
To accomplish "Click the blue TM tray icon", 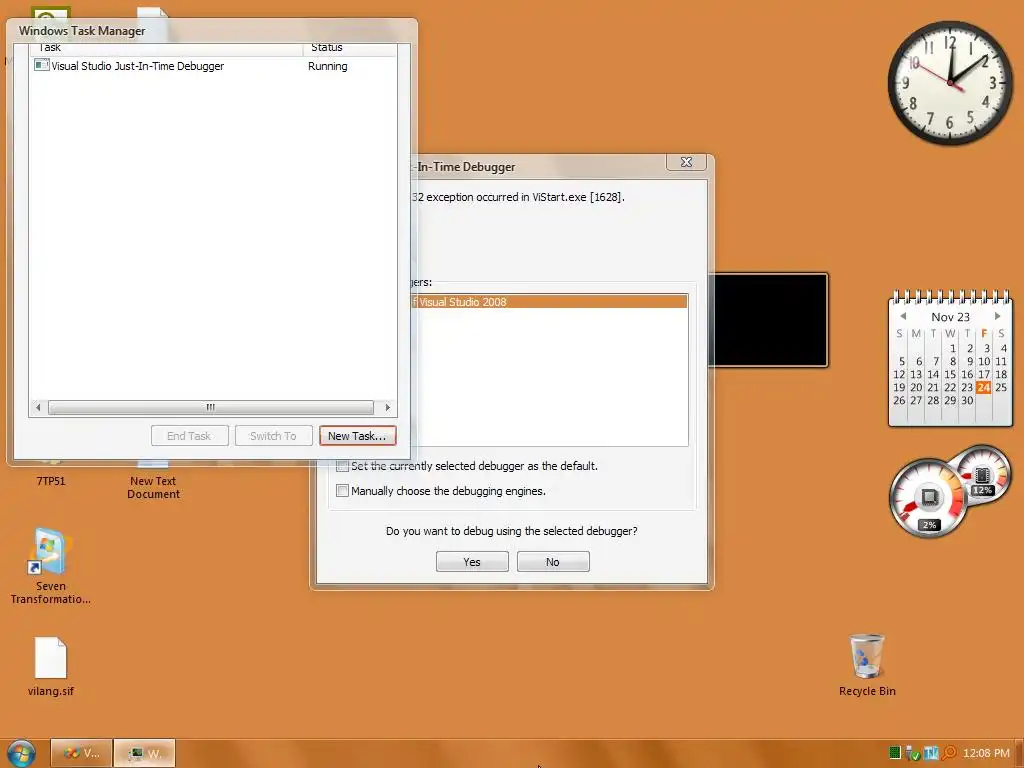I will coord(931,753).
